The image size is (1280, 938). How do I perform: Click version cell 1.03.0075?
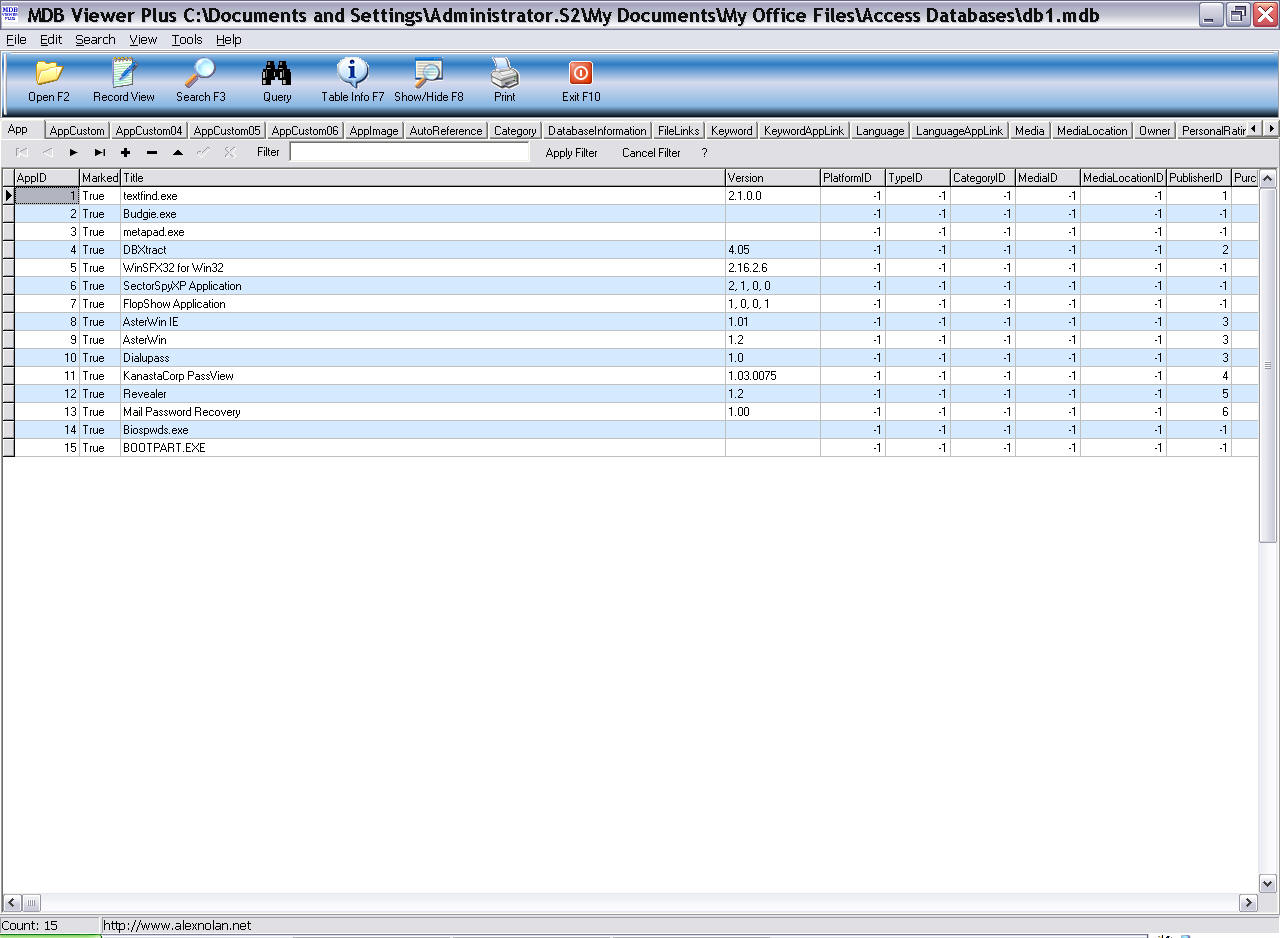[773, 376]
